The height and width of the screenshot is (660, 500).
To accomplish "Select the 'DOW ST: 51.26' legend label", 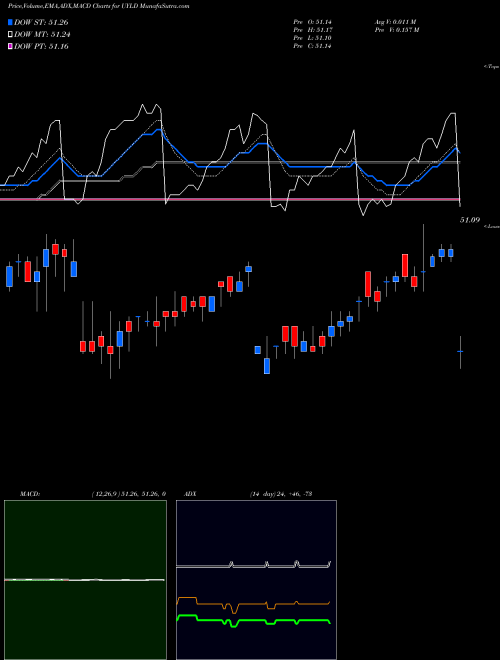I will tap(41, 22).
